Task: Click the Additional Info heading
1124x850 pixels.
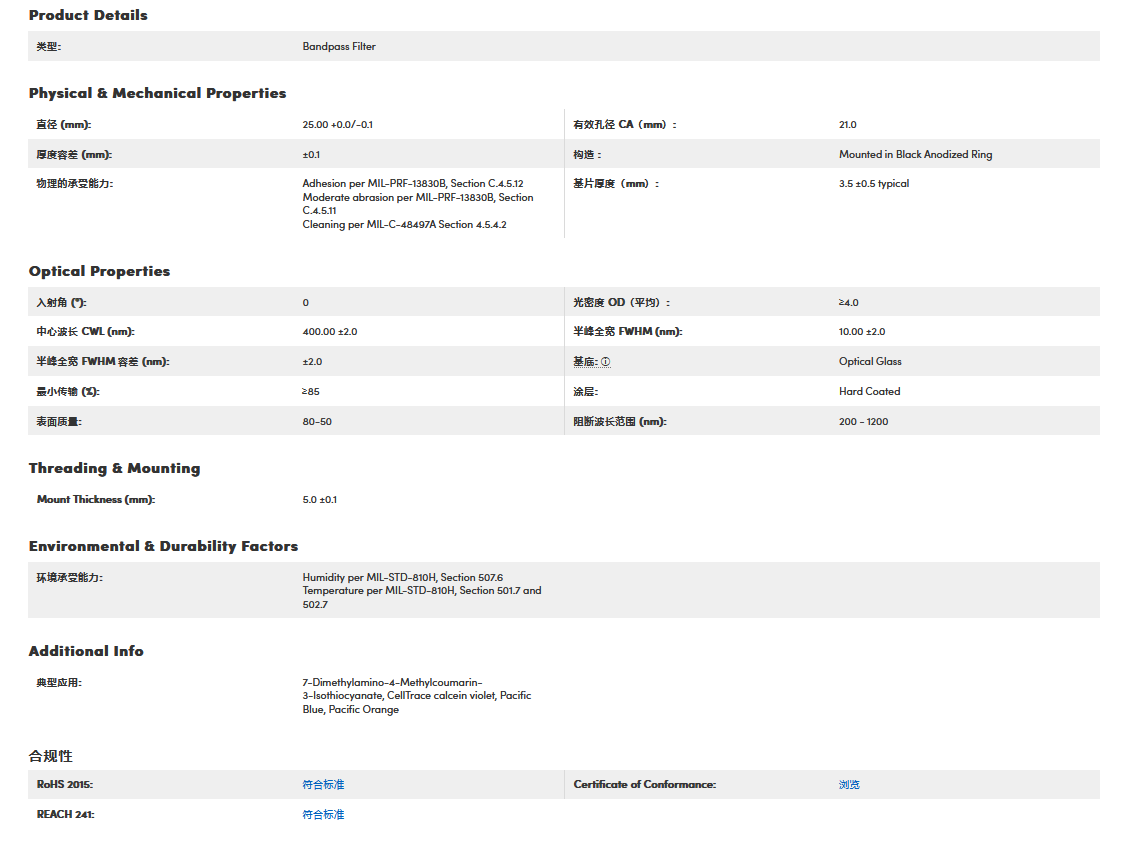Action: (86, 651)
